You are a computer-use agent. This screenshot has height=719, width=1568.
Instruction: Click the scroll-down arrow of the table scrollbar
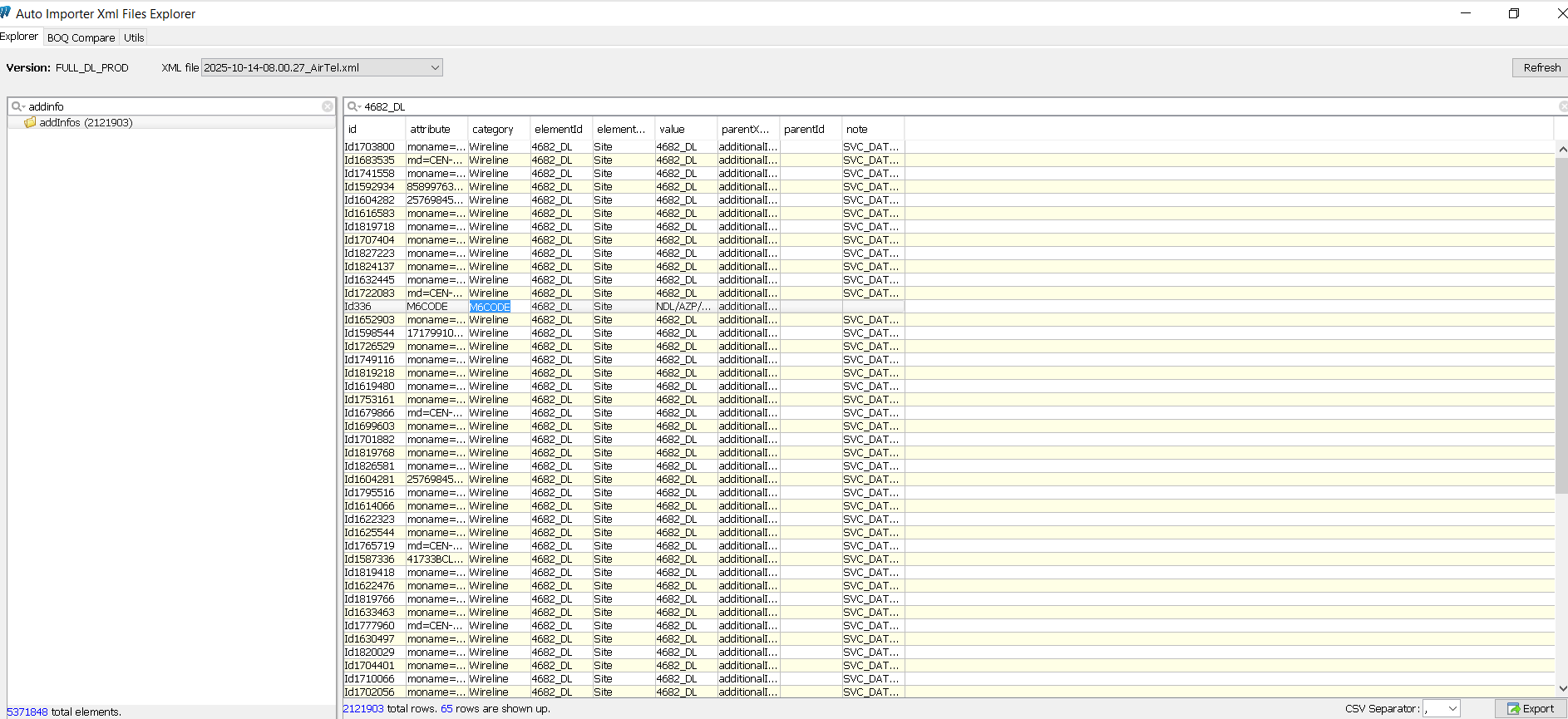pos(1561,688)
